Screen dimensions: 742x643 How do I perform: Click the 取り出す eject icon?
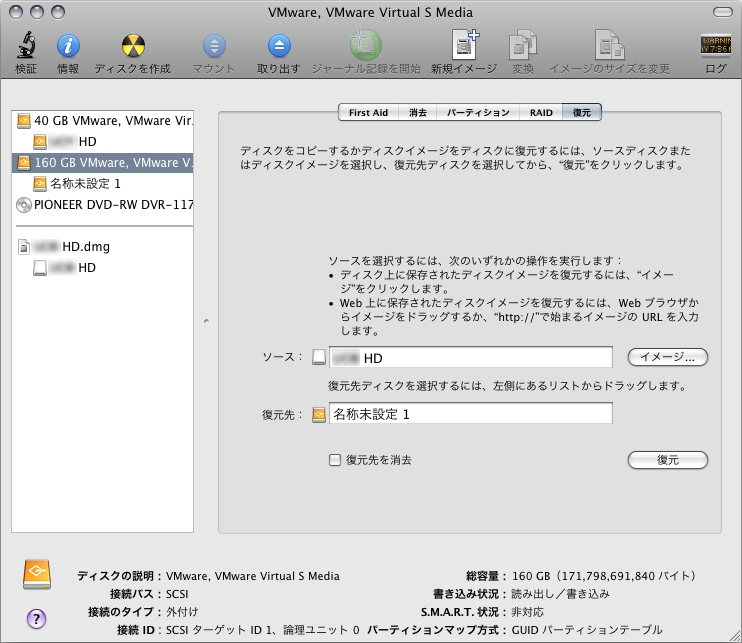[278, 46]
